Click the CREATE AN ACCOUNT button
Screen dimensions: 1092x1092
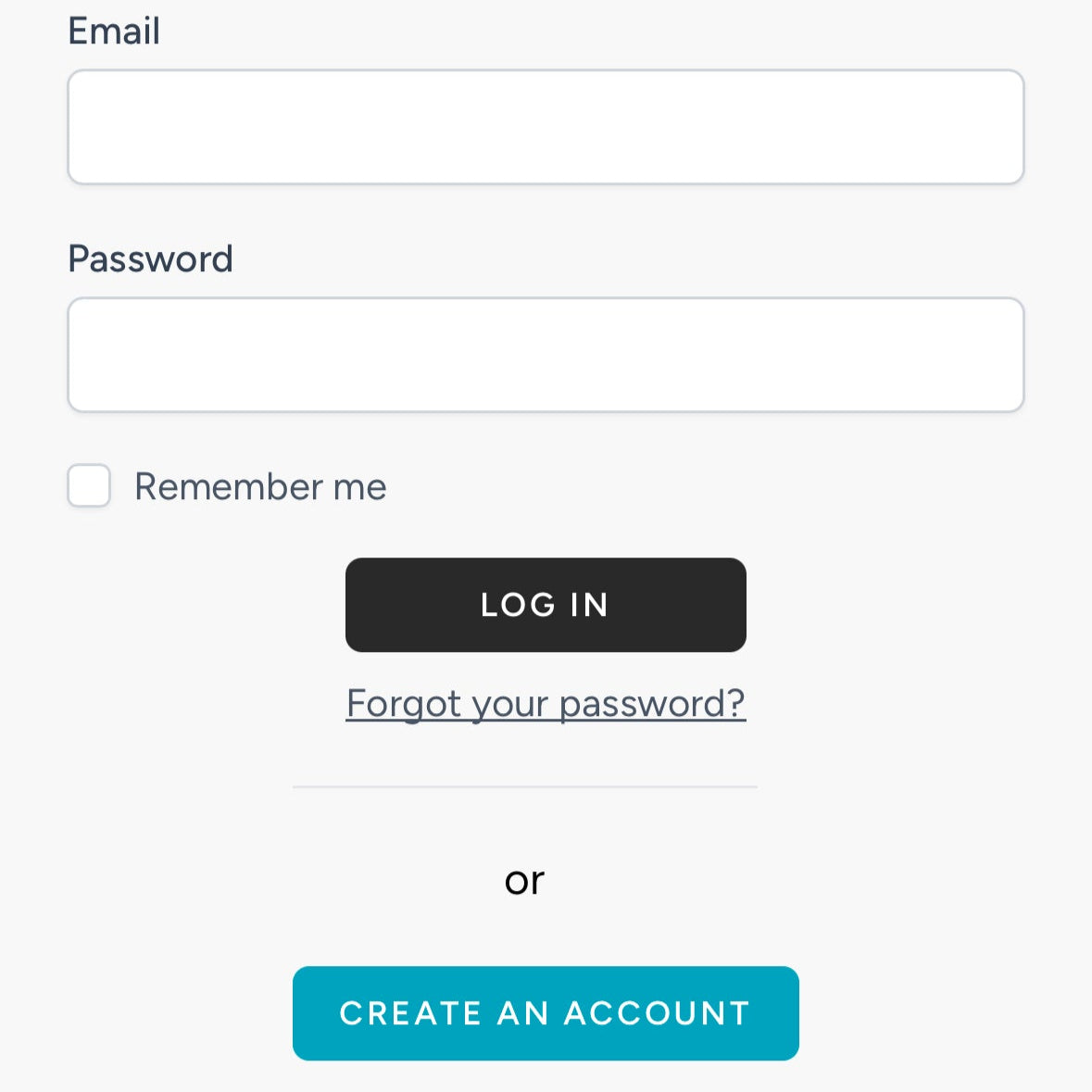pyautogui.click(x=546, y=1012)
